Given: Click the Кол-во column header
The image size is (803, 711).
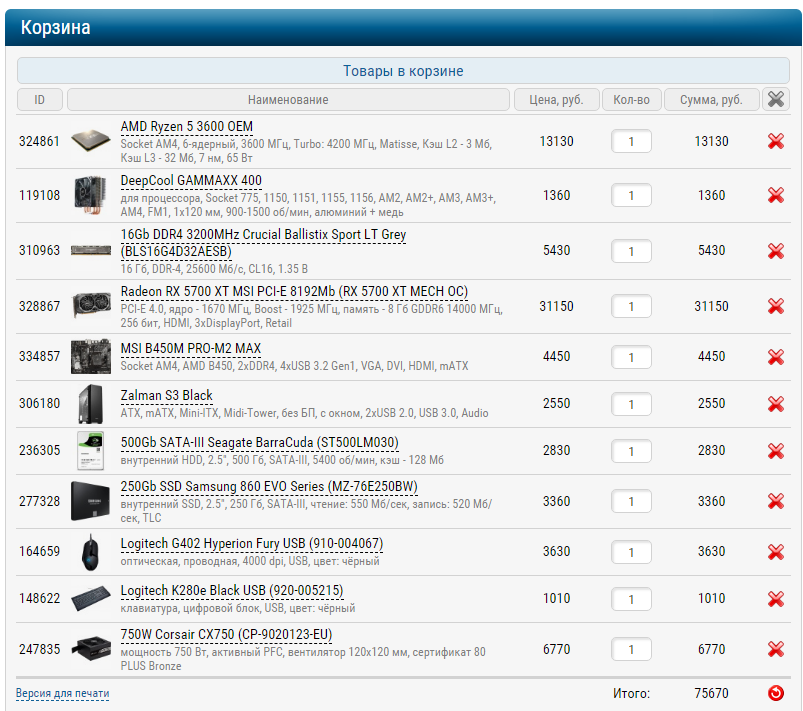Looking at the screenshot, I should tap(631, 99).
